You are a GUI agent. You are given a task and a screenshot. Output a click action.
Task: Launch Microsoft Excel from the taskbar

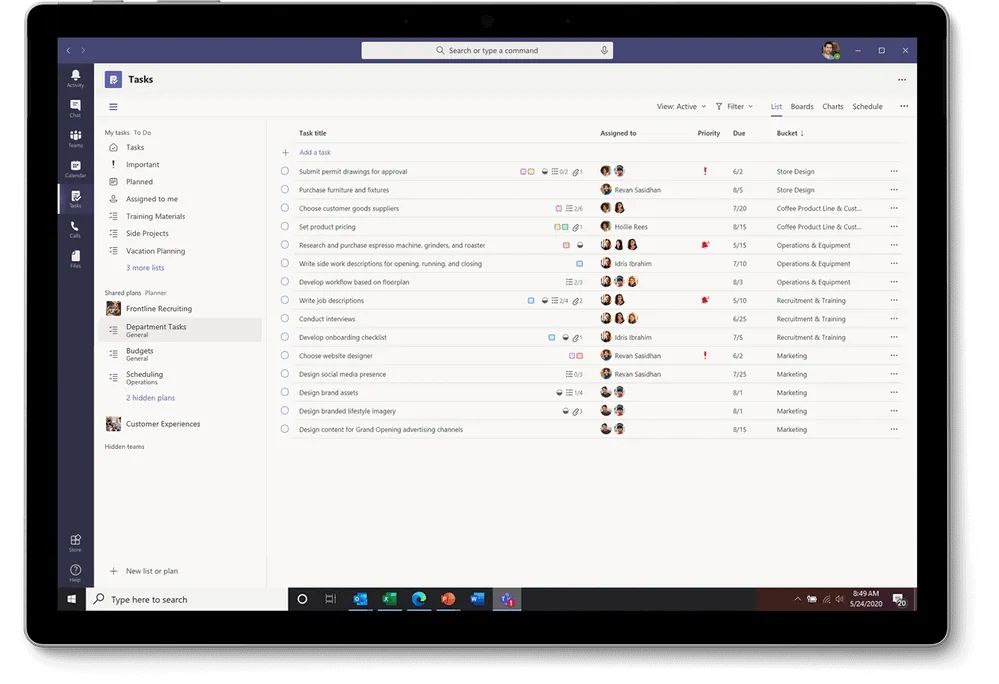[389, 598]
